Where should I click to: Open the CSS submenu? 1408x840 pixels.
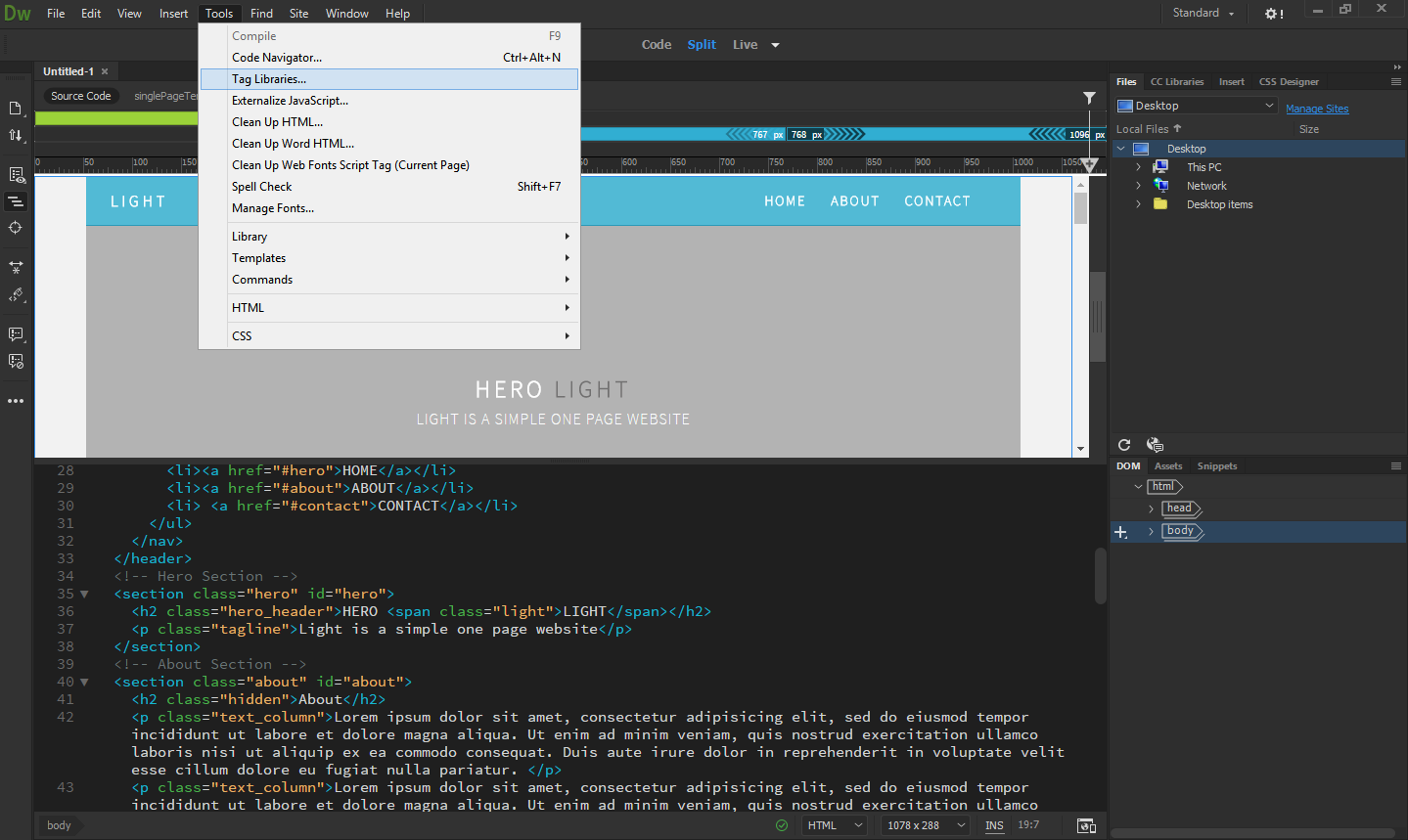(x=389, y=335)
